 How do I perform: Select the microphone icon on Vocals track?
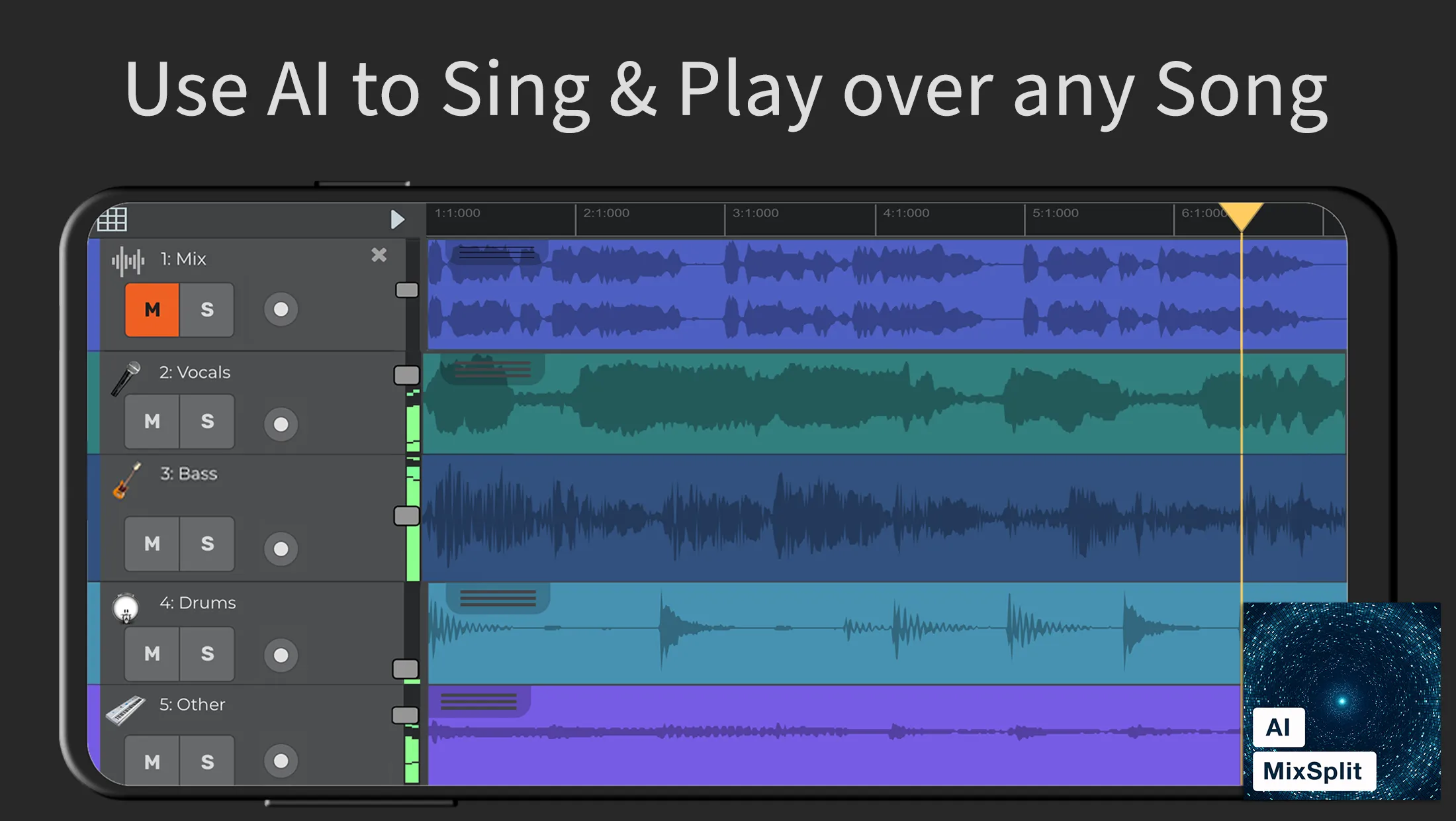(127, 379)
